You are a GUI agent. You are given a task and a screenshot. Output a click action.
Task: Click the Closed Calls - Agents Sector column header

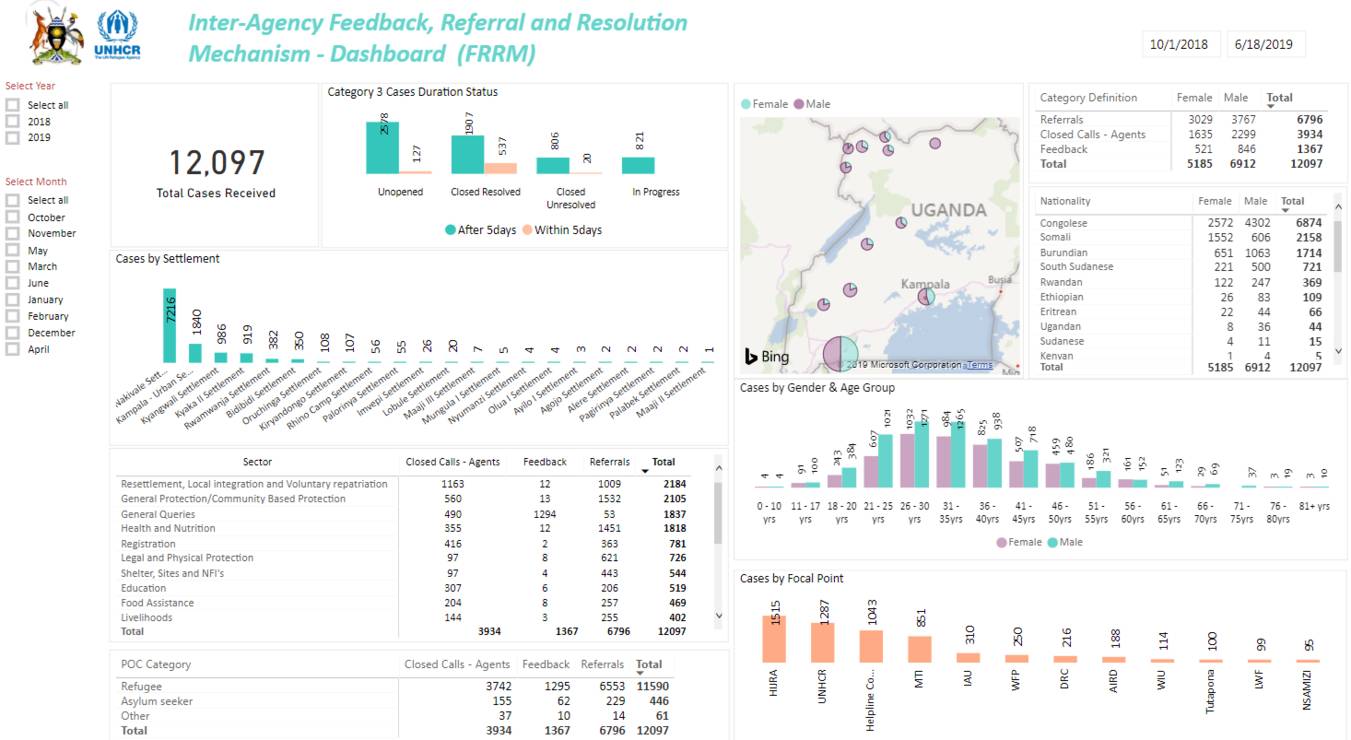pos(452,462)
